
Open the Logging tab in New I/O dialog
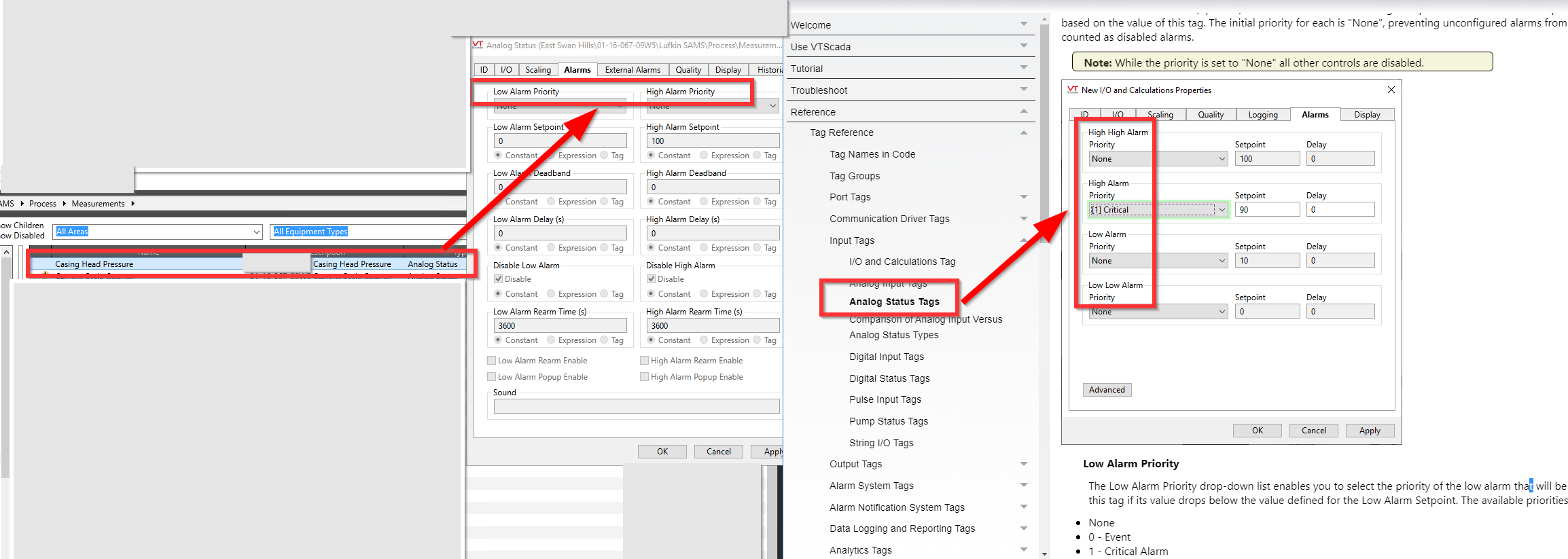click(x=1262, y=115)
